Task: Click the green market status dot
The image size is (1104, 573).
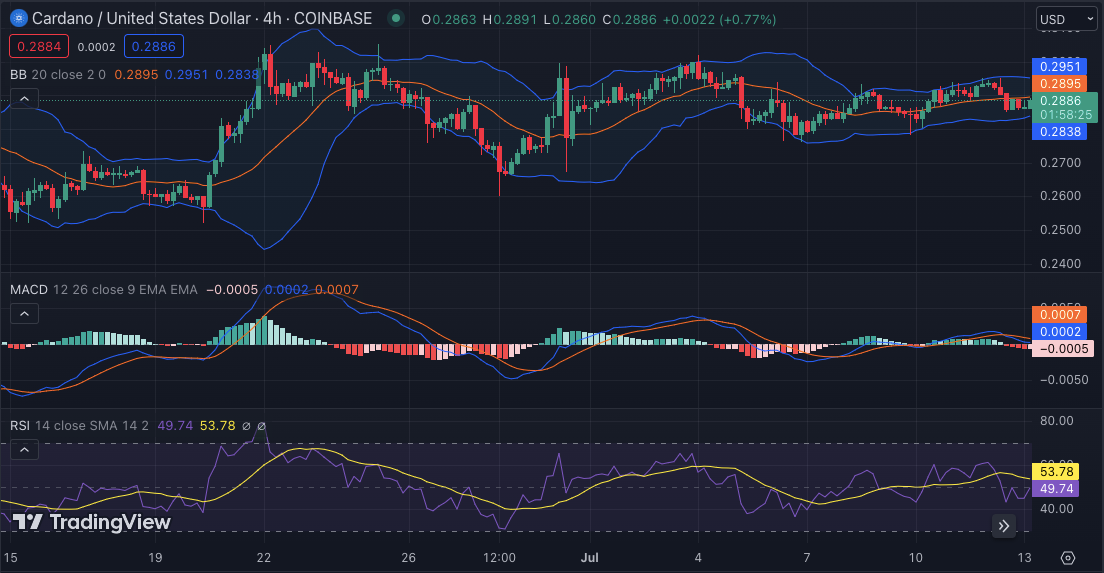Action: pos(396,18)
